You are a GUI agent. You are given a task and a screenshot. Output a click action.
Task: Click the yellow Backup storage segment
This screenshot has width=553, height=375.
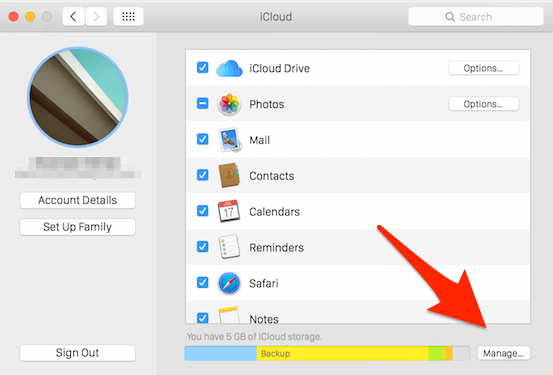(342, 353)
